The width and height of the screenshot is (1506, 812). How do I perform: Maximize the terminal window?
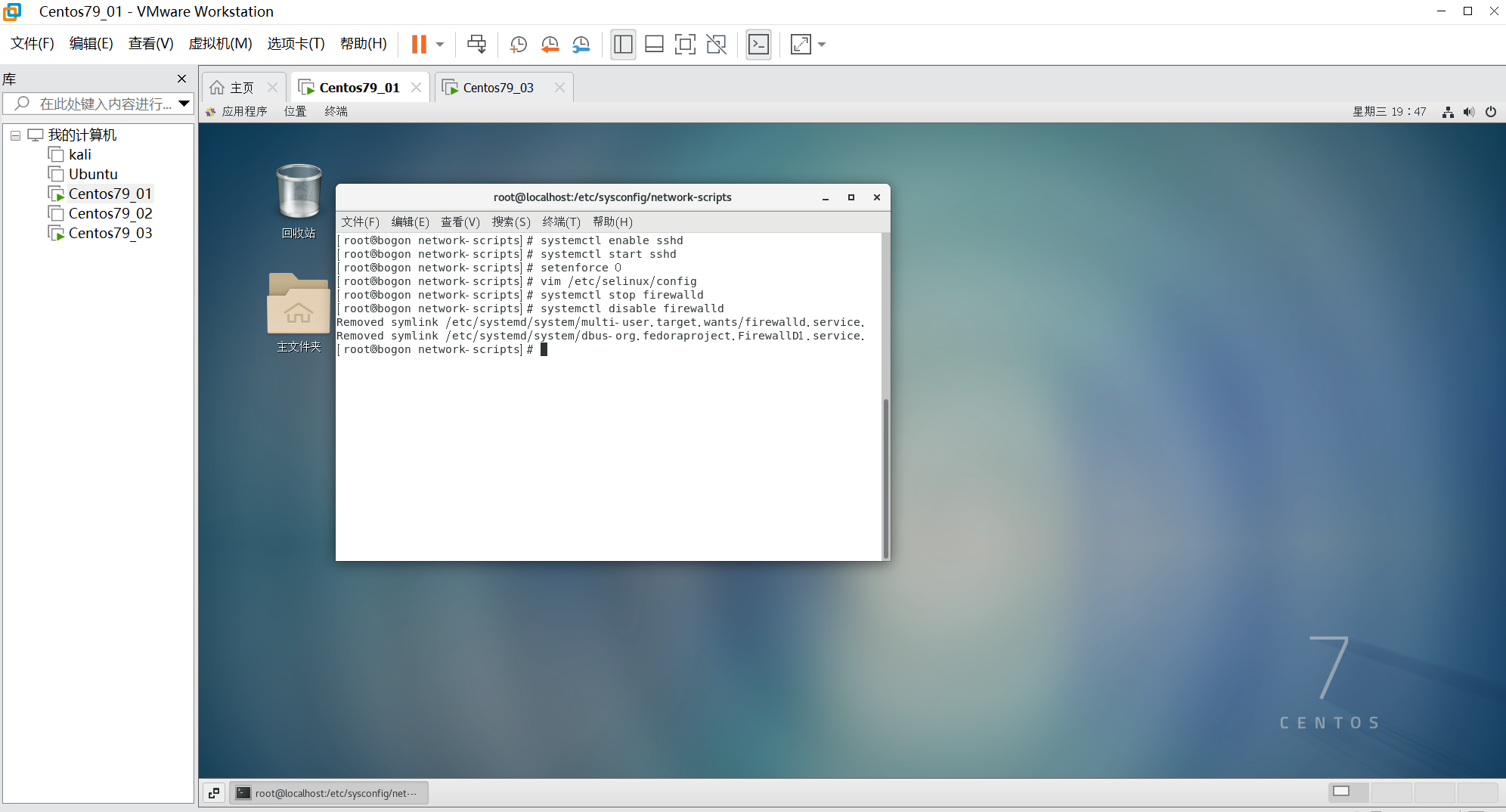[851, 197]
